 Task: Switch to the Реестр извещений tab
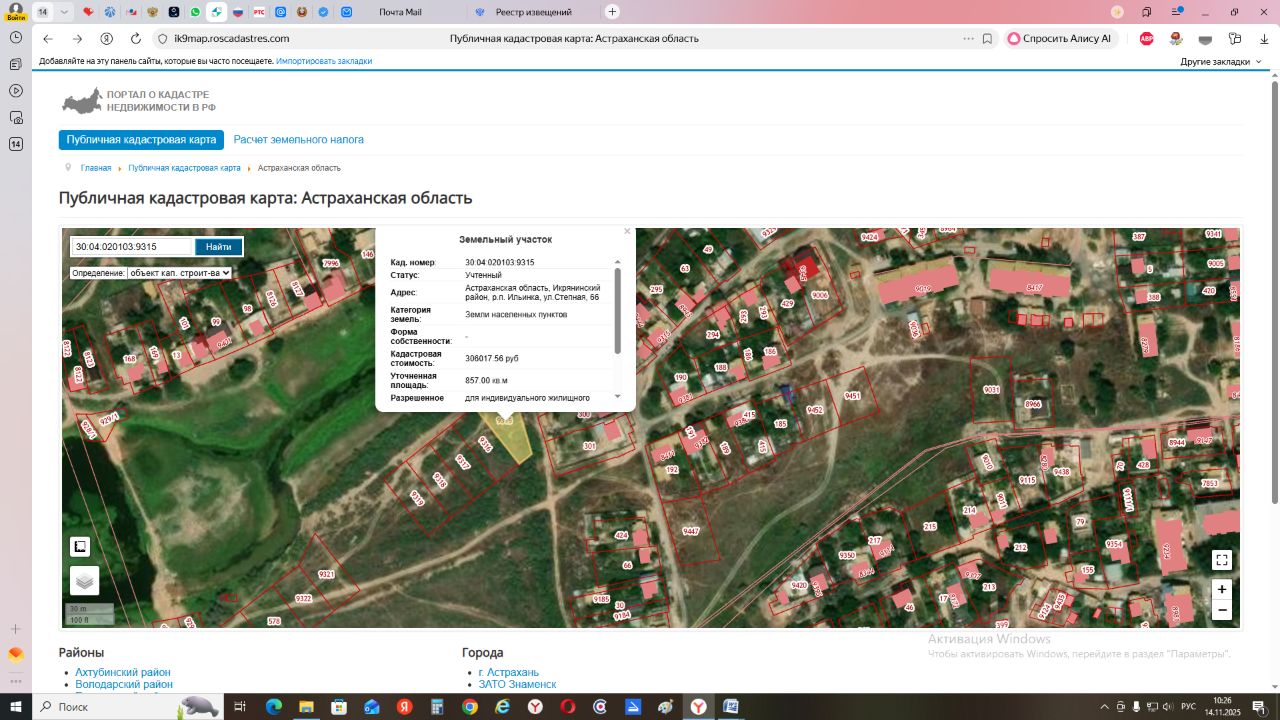(x=534, y=12)
